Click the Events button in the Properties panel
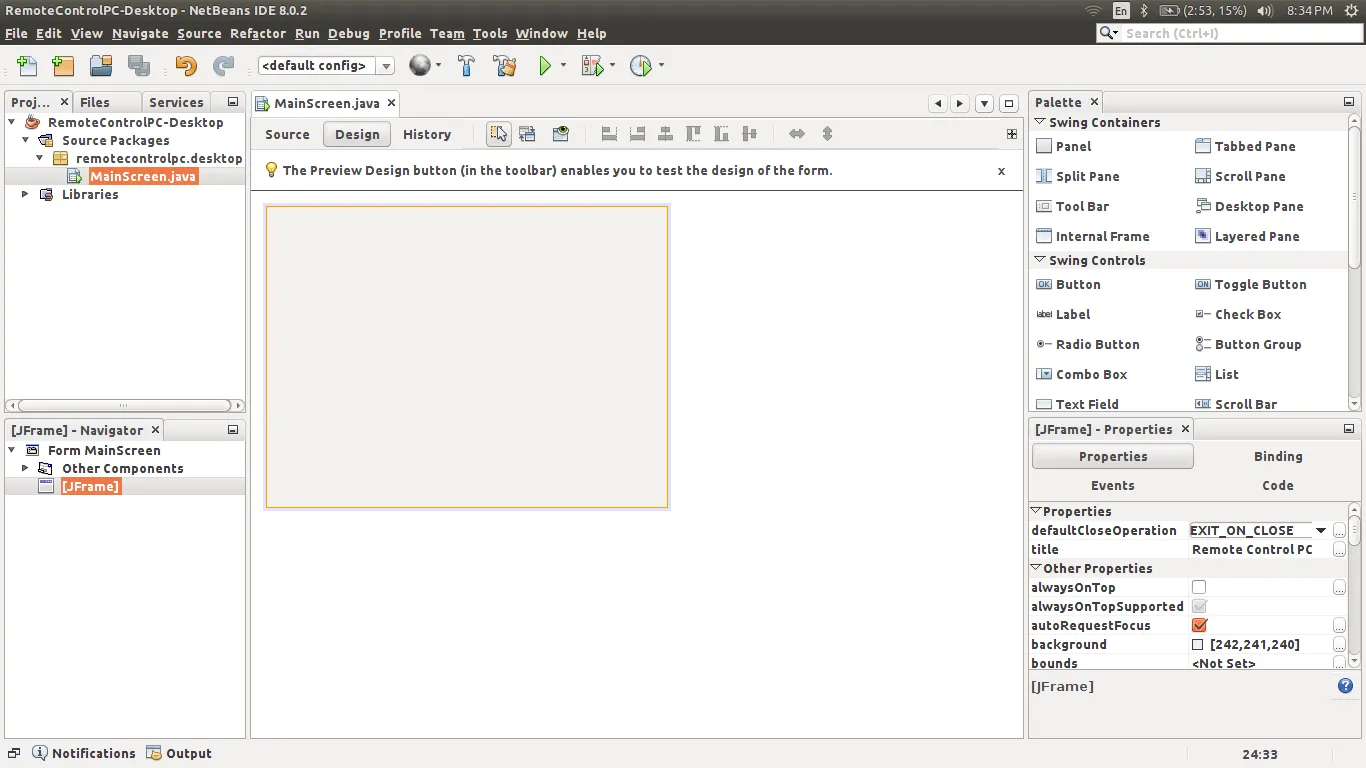This screenshot has width=1366, height=768. tap(1113, 485)
